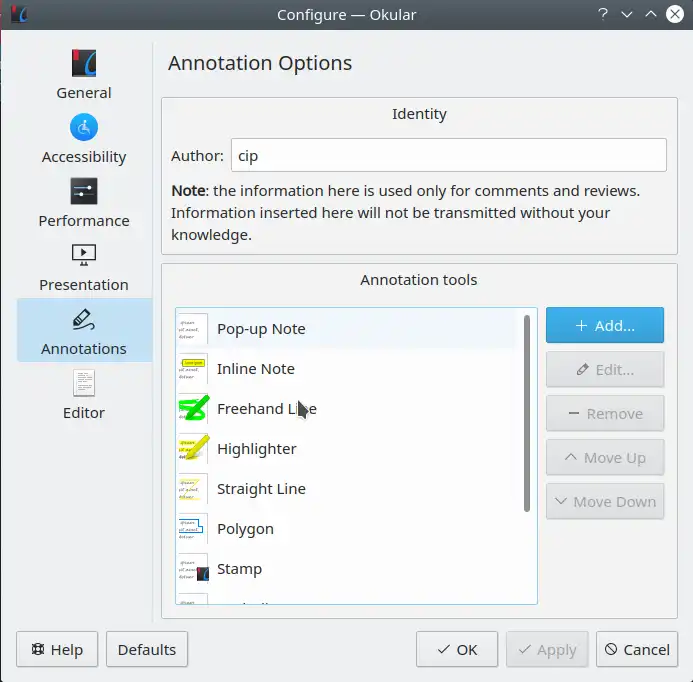Click into the Author text field
Image resolution: width=693 pixels, height=682 pixels.
(x=449, y=155)
